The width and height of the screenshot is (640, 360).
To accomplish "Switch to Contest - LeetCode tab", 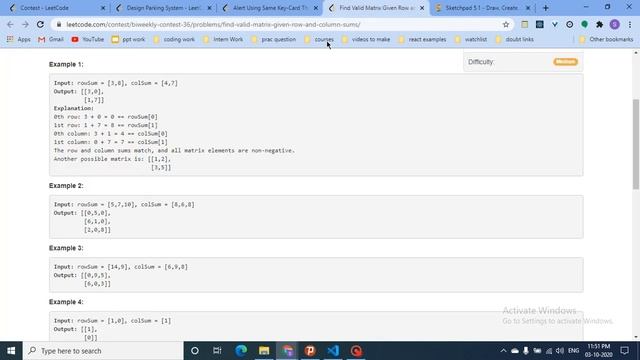I will 57,8.
